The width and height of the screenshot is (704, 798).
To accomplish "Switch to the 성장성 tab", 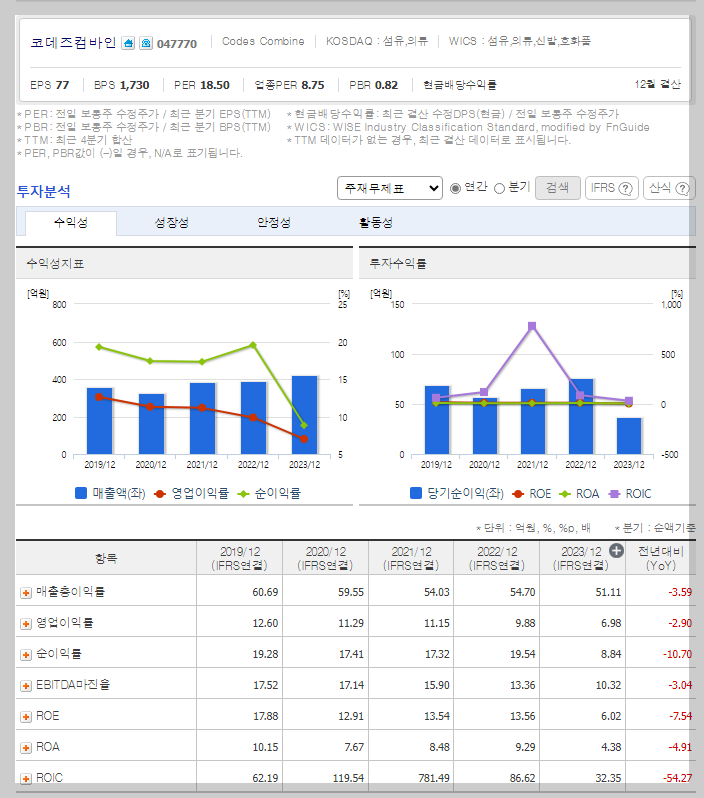I will (172, 222).
